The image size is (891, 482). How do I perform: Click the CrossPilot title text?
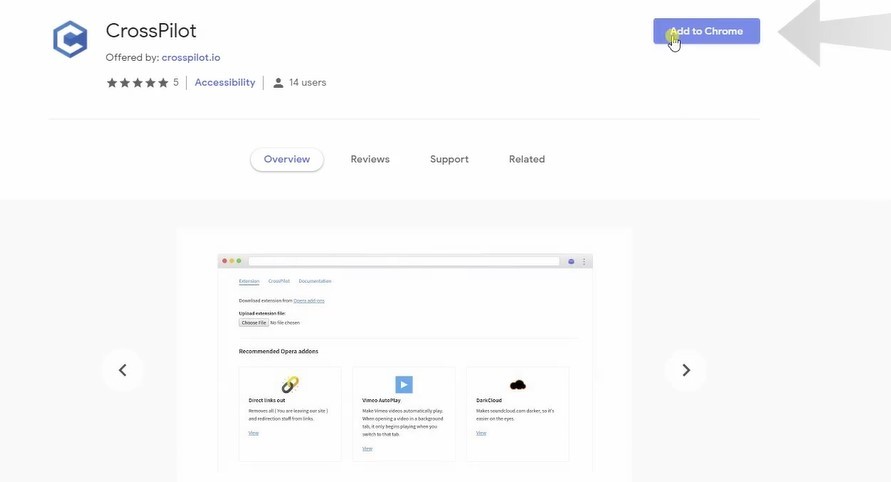[x=151, y=31]
